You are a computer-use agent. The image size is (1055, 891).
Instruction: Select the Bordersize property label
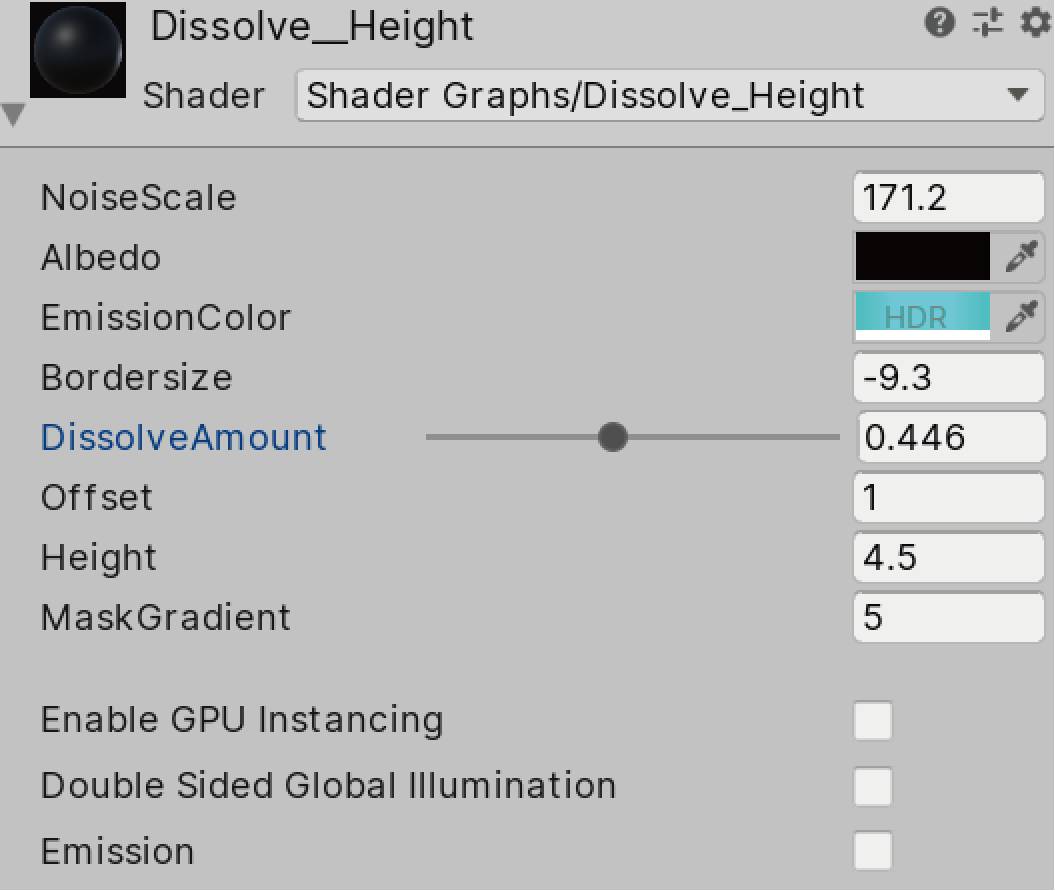137,378
